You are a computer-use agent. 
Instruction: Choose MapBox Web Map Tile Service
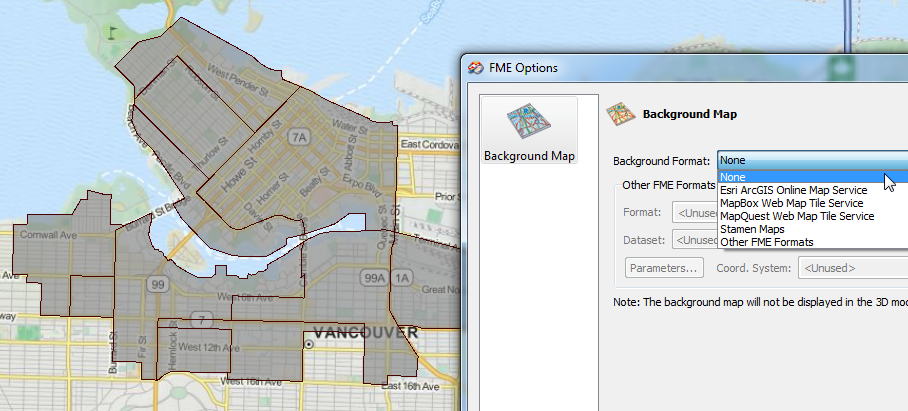[792, 203]
